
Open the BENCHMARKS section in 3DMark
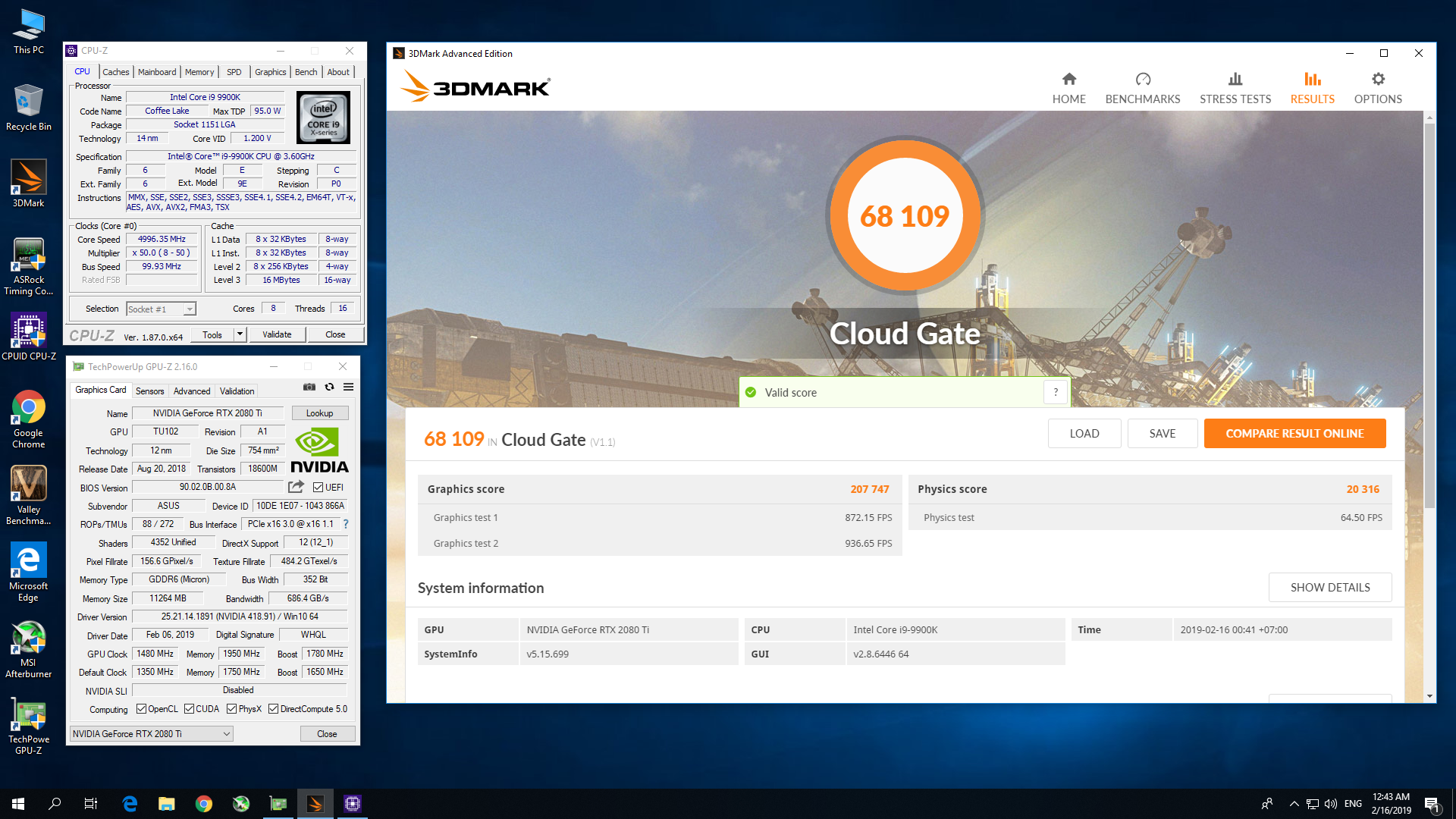click(x=1143, y=88)
